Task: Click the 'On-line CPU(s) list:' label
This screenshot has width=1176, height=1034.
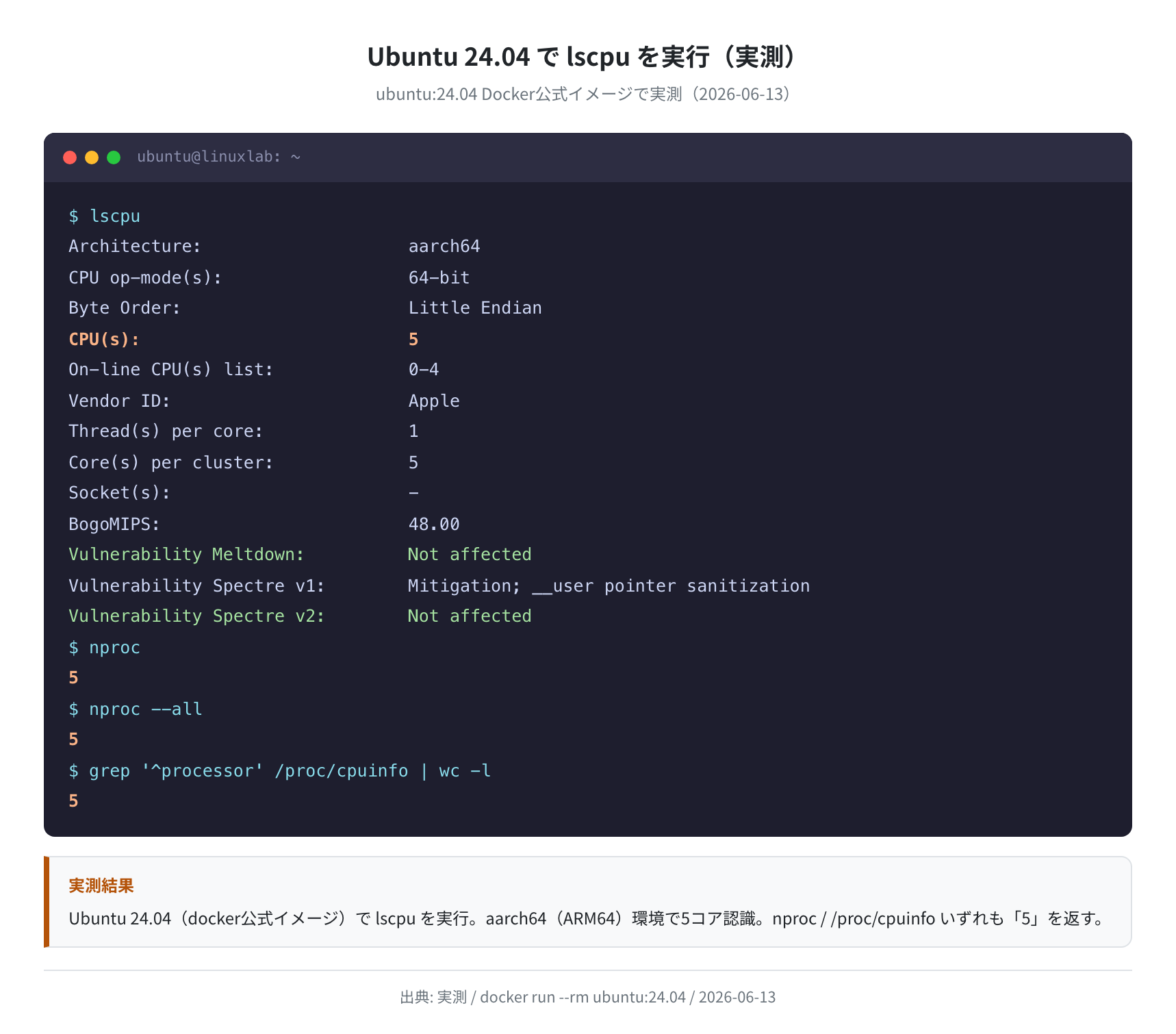Action: click(171, 370)
